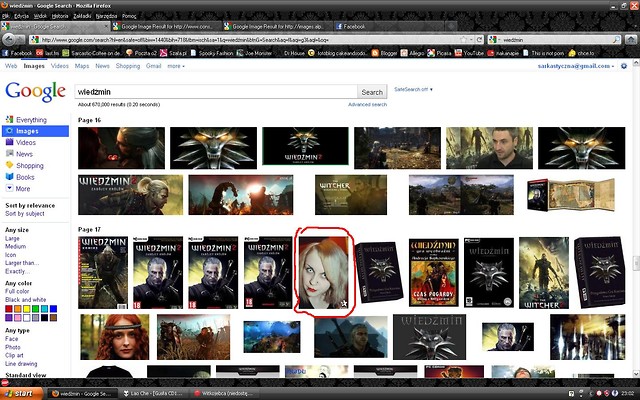This screenshot has width=640, height=400.
Task: Open the Blogger bookmark
Action: pos(384,53)
